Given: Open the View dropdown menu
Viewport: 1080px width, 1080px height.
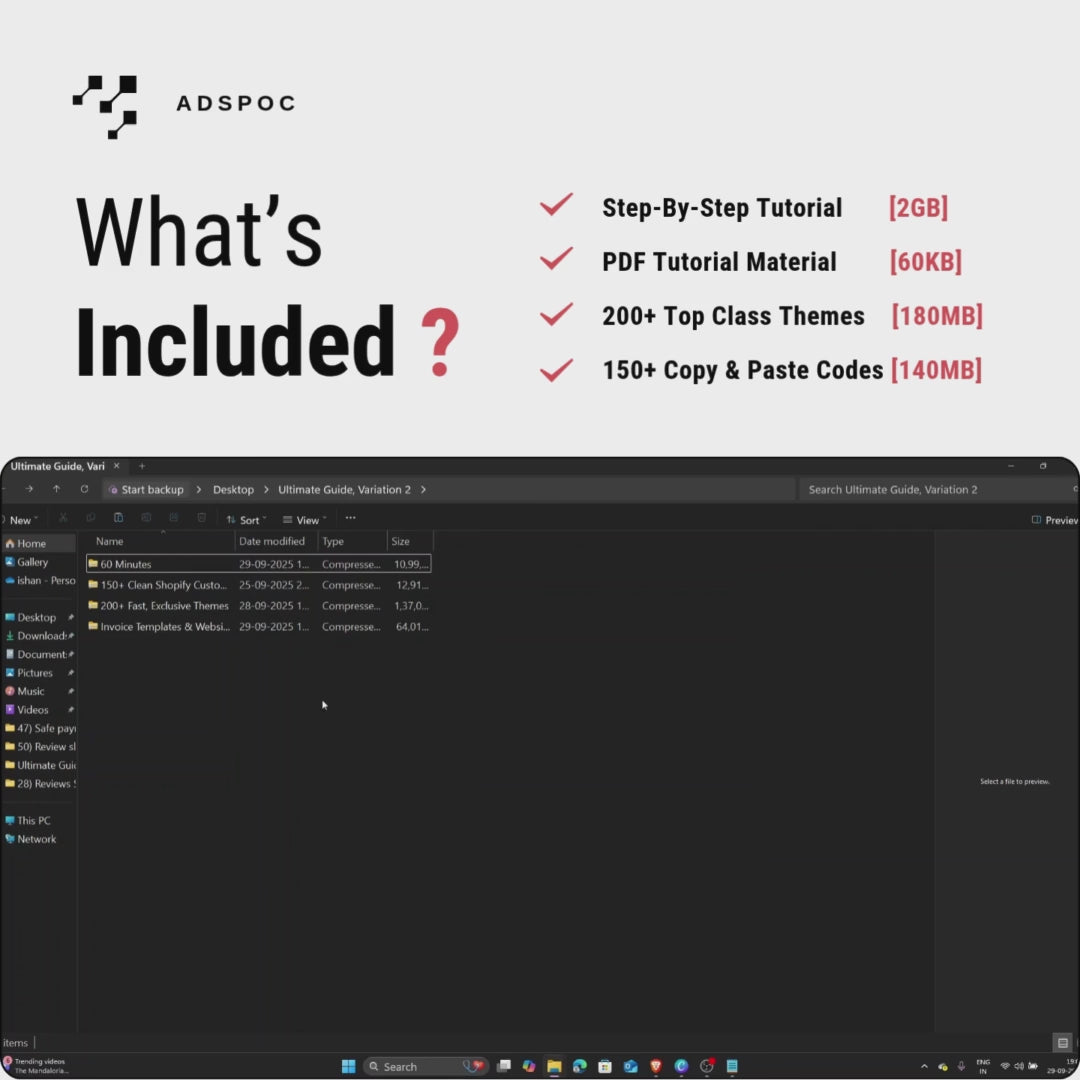Looking at the screenshot, I should pos(304,520).
